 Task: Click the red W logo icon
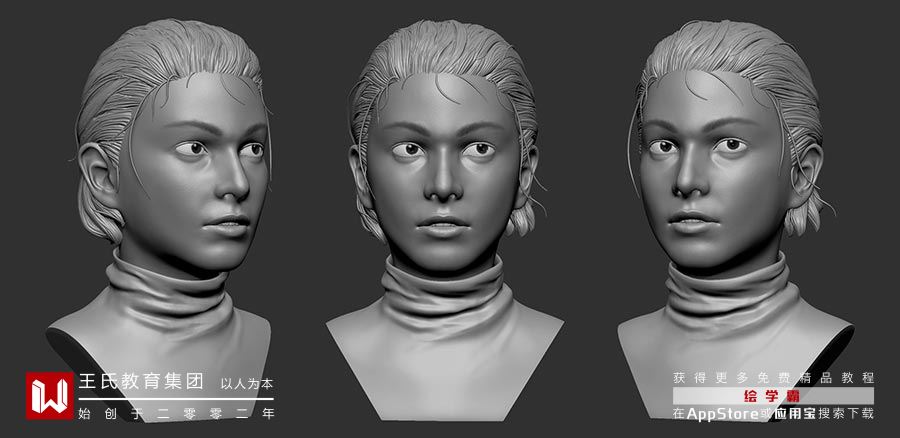(49, 396)
